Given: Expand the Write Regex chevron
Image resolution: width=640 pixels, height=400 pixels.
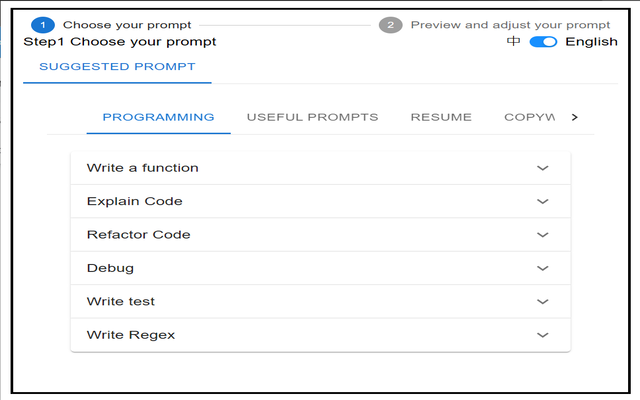Looking at the screenshot, I should [542, 336].
